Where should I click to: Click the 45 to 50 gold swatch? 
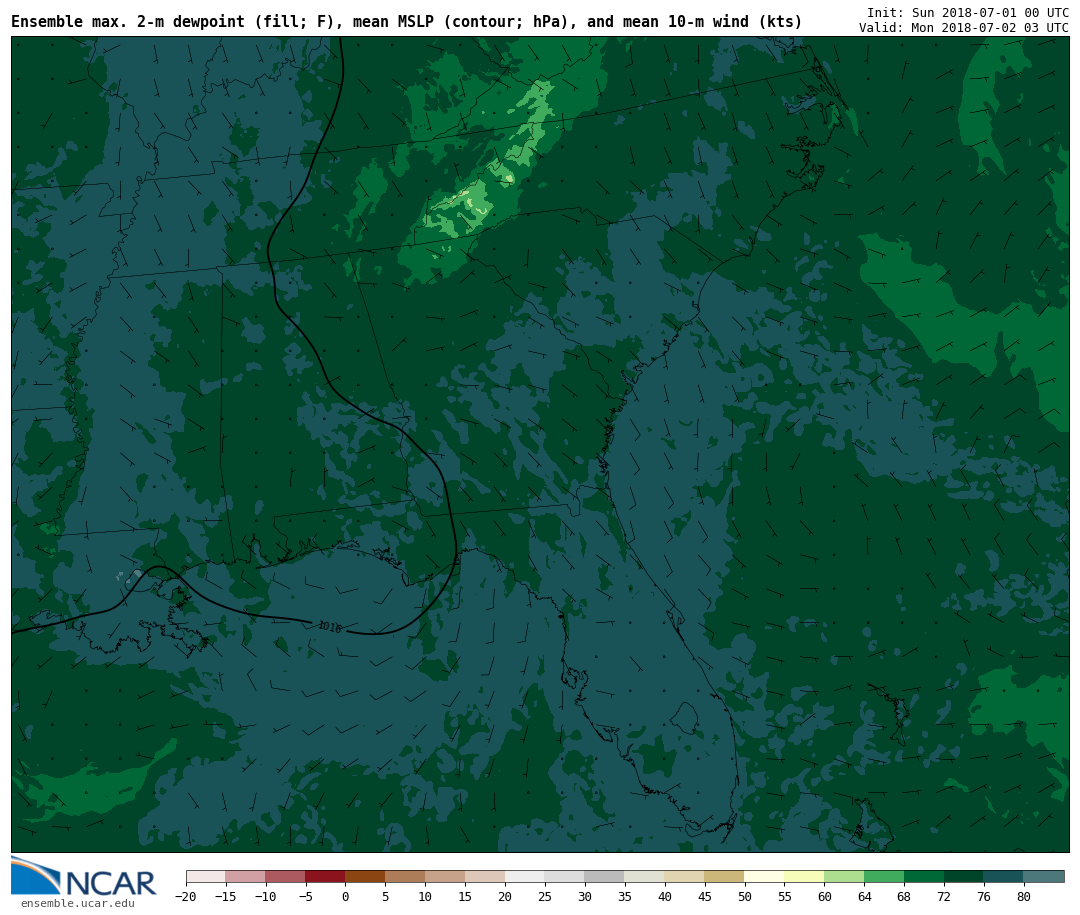click(x=725, y=877)
